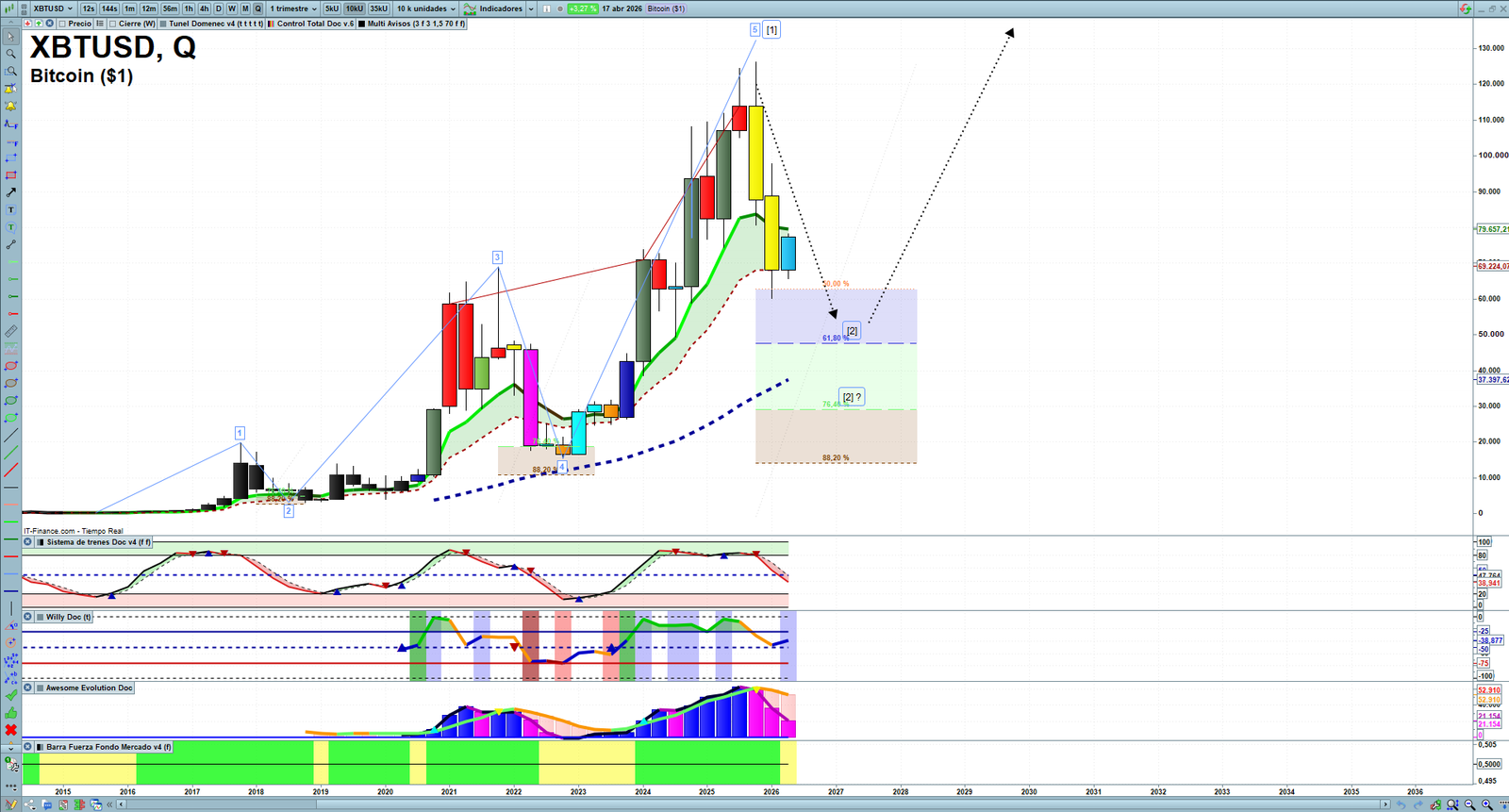Click the Willy Doc (t) label
This screenshot has height=812, width=1509.
pos(69,617)
